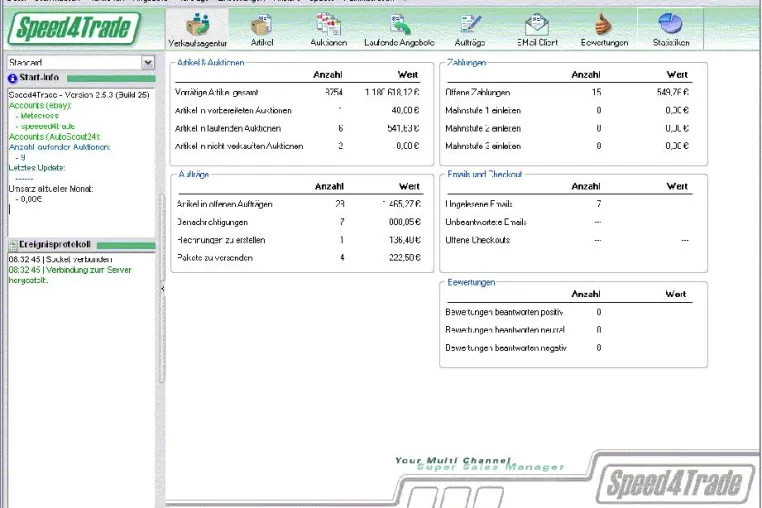Select the Start-Info panel header
Viewport: 762px width, 508px height.
[x=82, y=78]
